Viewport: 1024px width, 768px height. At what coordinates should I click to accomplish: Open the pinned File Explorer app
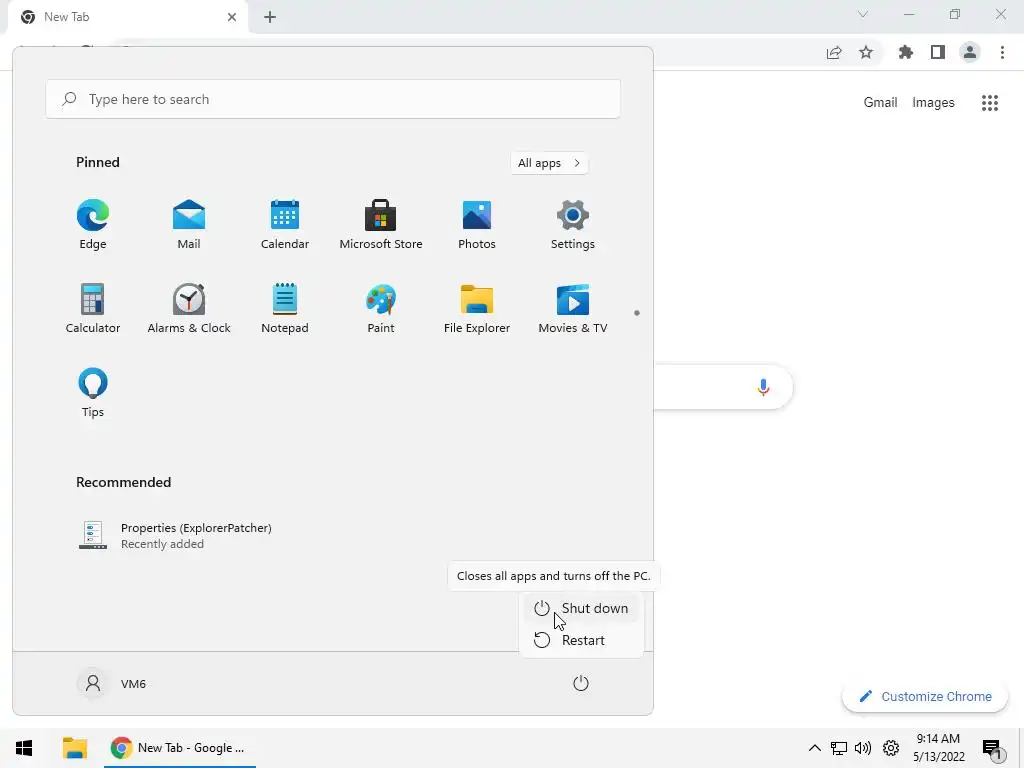(477, 308)
